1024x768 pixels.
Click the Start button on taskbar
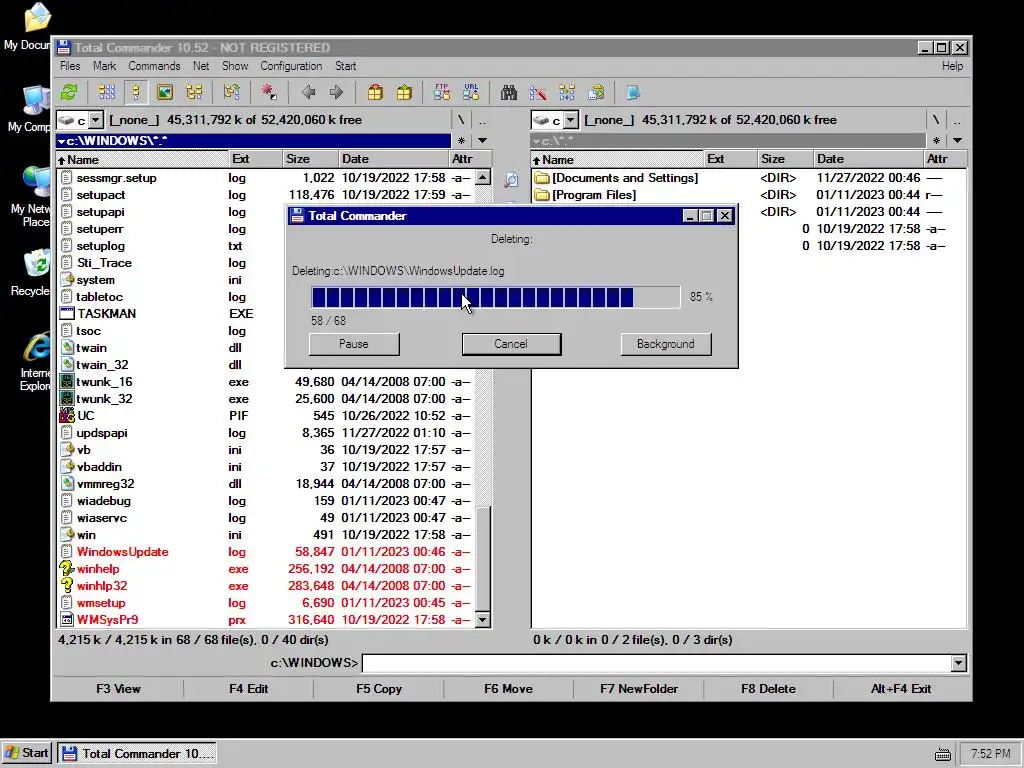pos(27,754)
